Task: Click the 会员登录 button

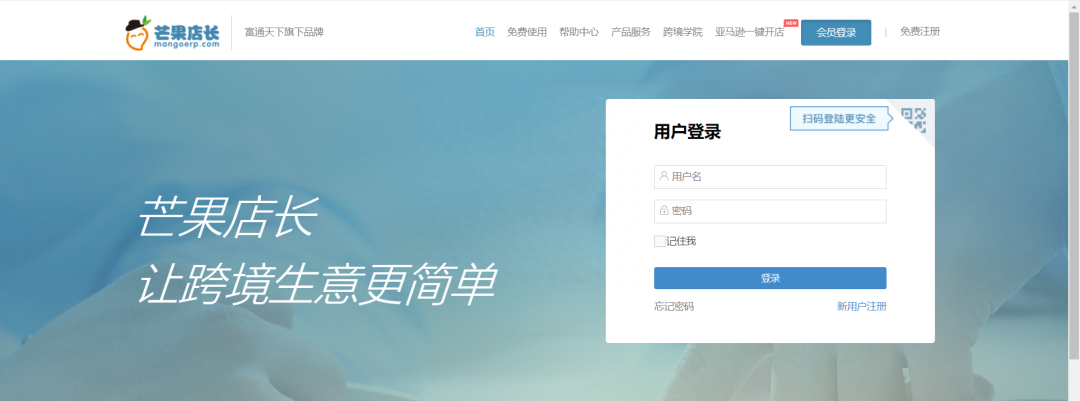Action: [x=836, y=32]
